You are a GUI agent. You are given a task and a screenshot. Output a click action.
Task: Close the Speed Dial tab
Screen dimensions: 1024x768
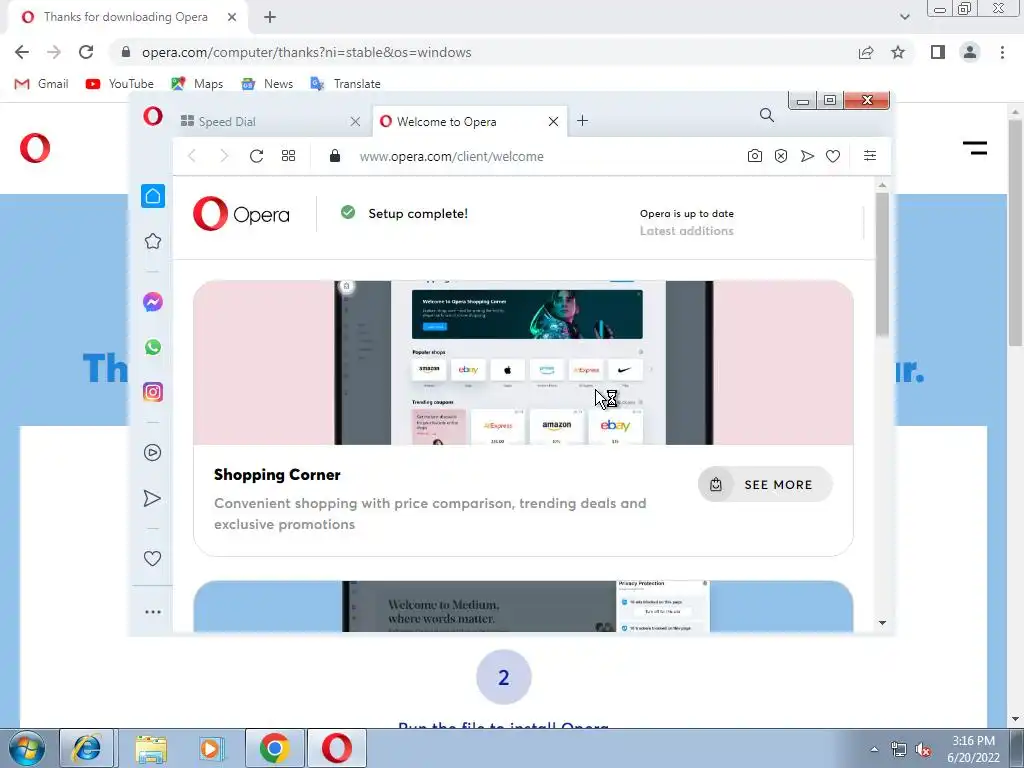point(355,121)
